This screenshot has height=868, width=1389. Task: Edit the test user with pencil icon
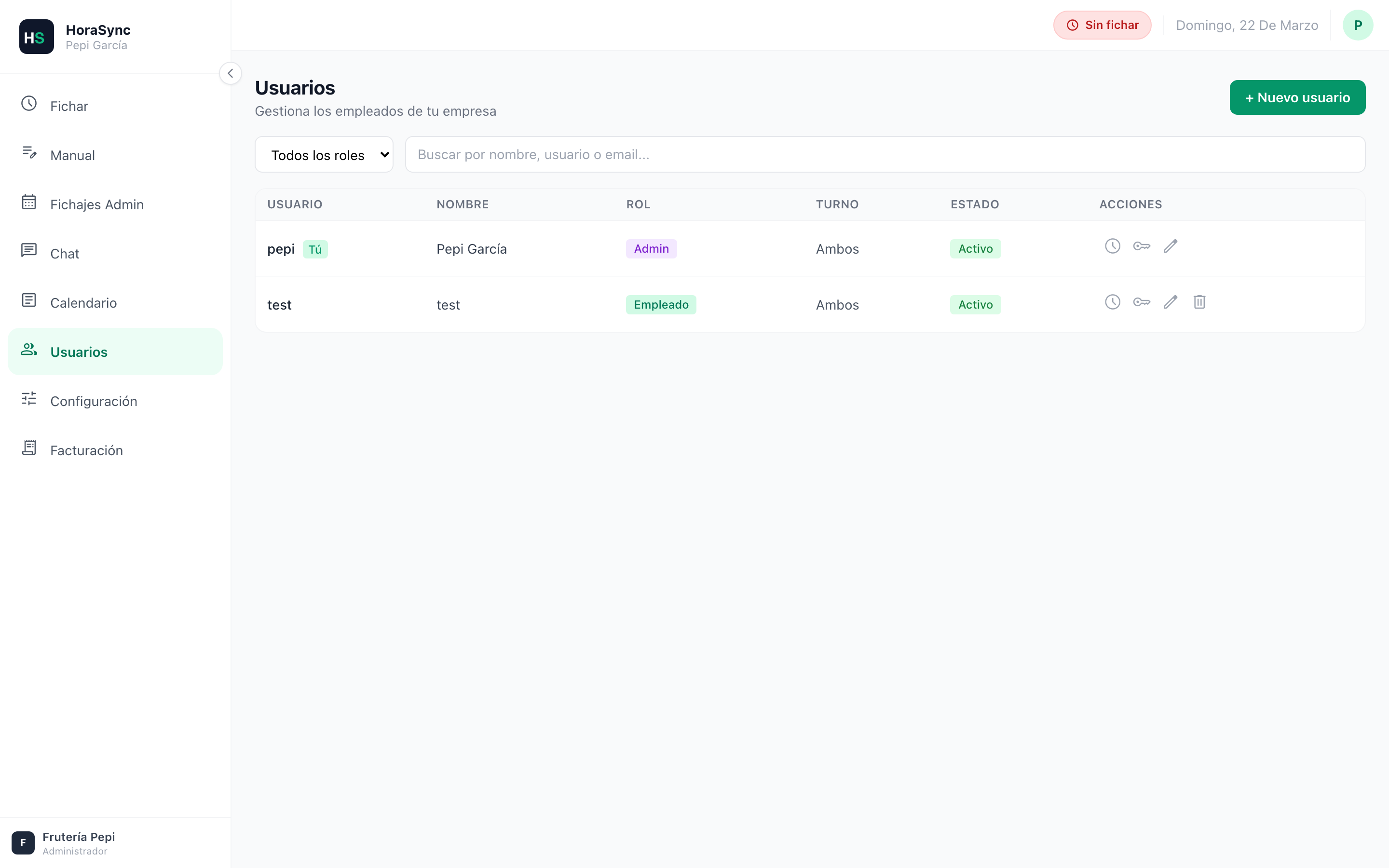pos(1171,302)
